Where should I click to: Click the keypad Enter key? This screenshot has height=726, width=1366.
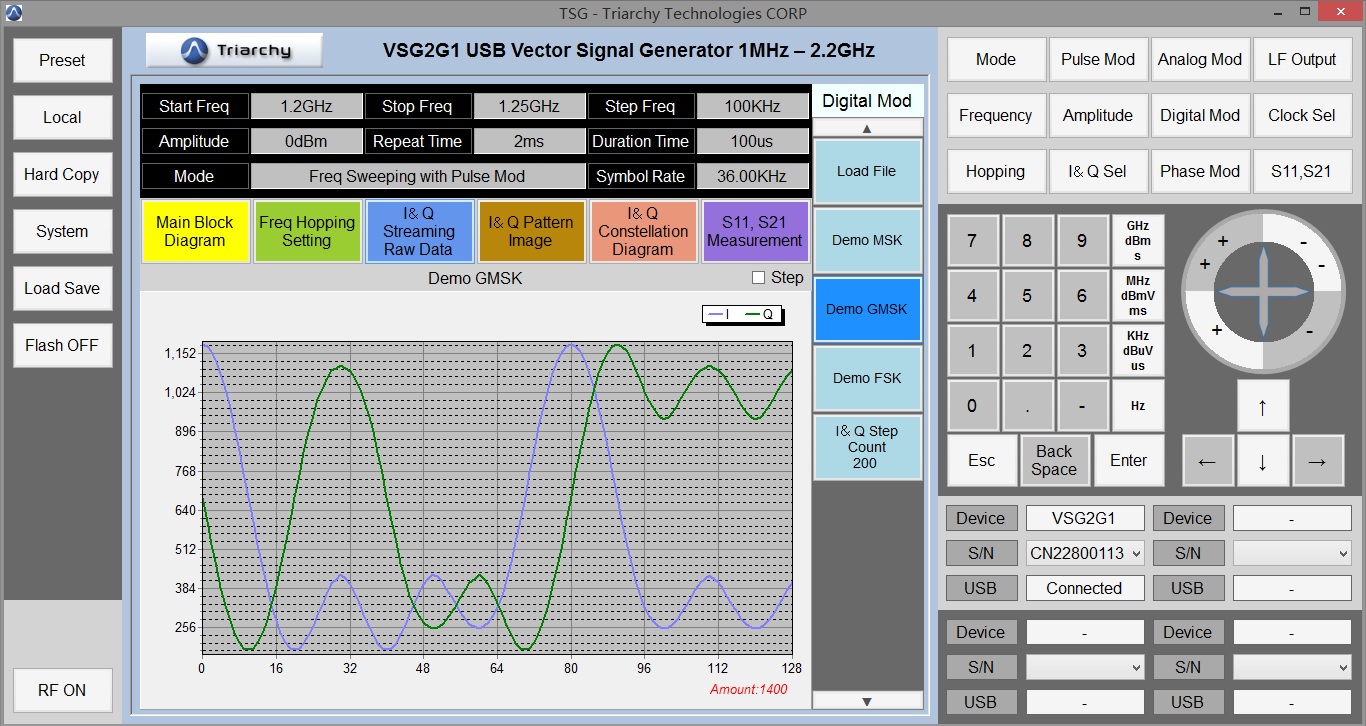click(1129, 460)
